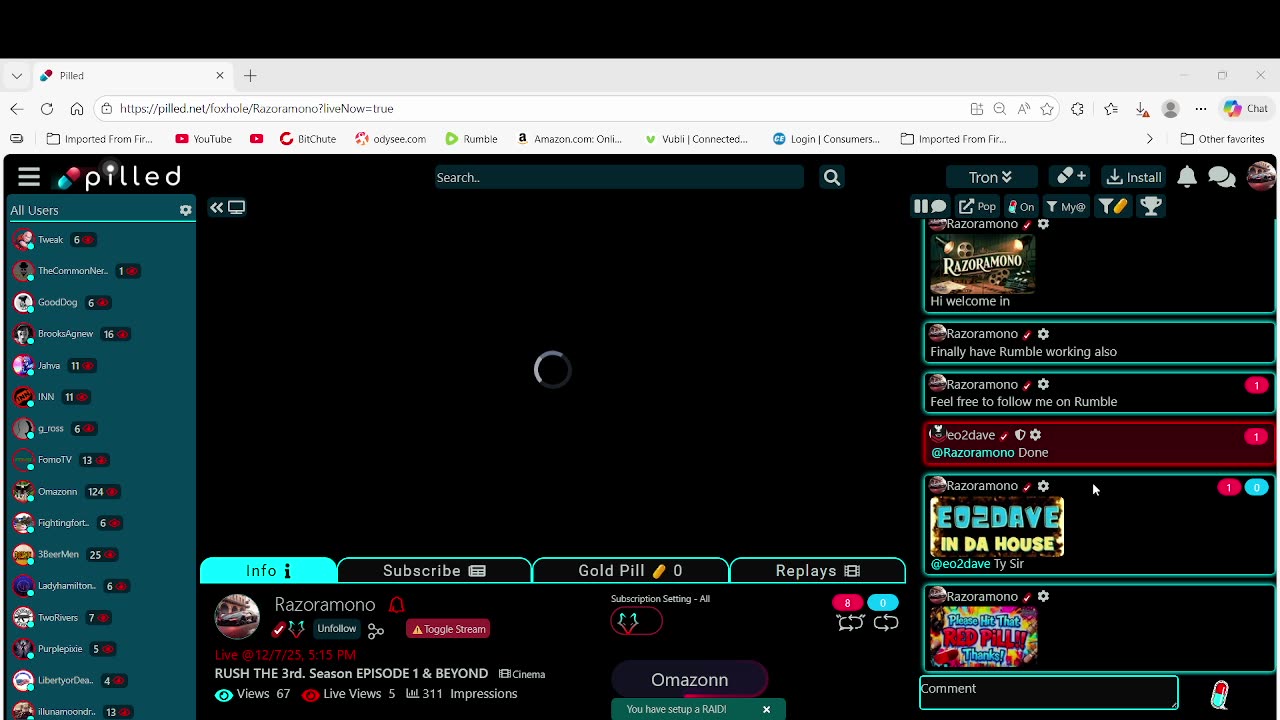The width and height of the screenshot is (1280, 720).
Task: Click the @Razoramono mention in chat
Action: (972, 453)
